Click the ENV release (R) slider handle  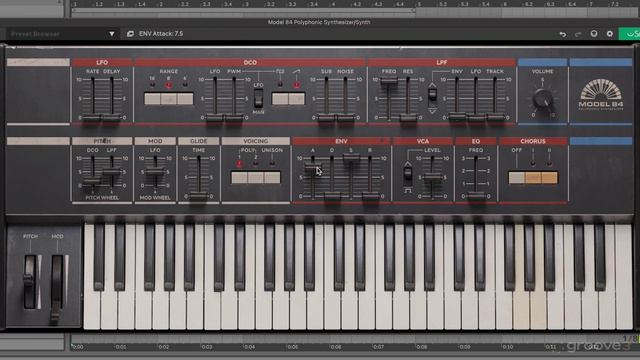(370, 196)
